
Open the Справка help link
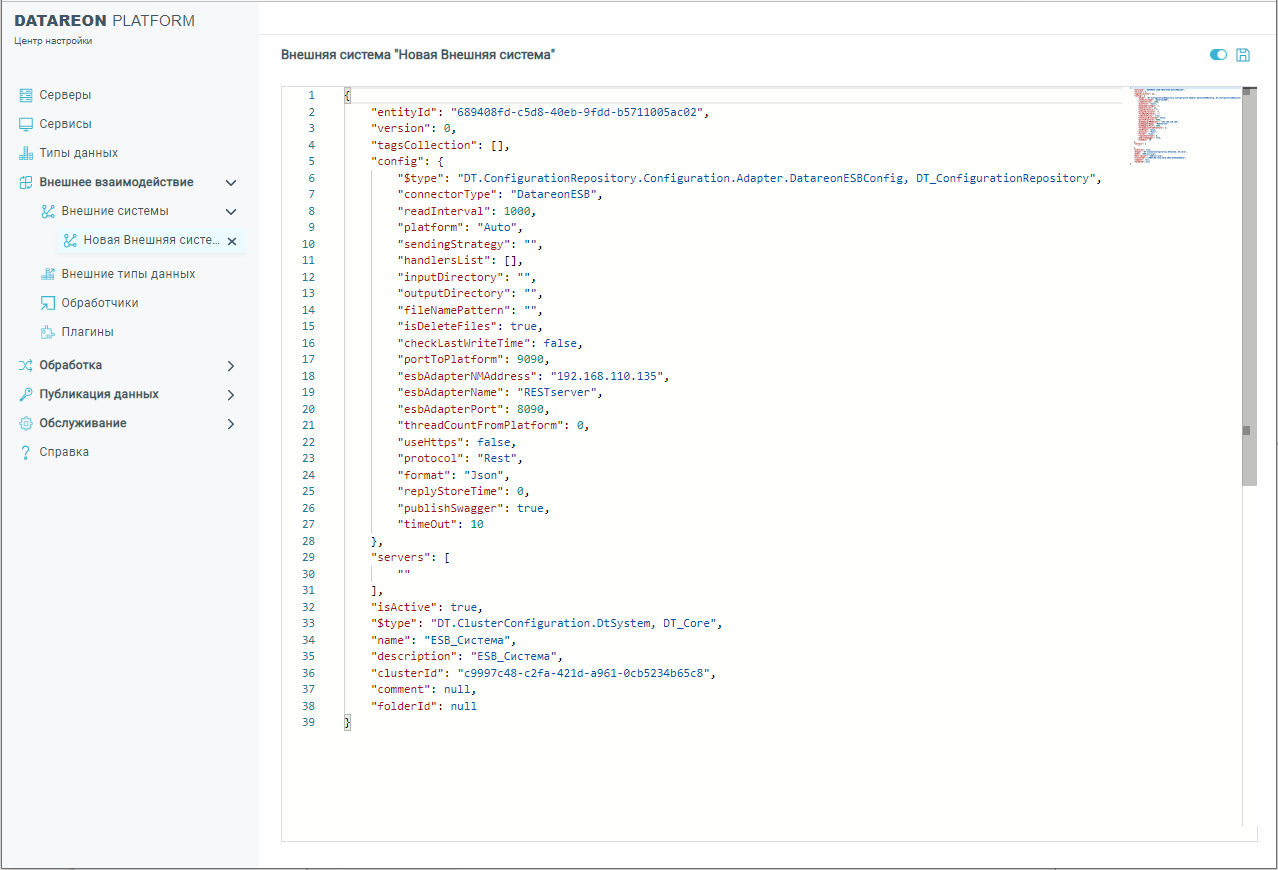tap(64, 452)
